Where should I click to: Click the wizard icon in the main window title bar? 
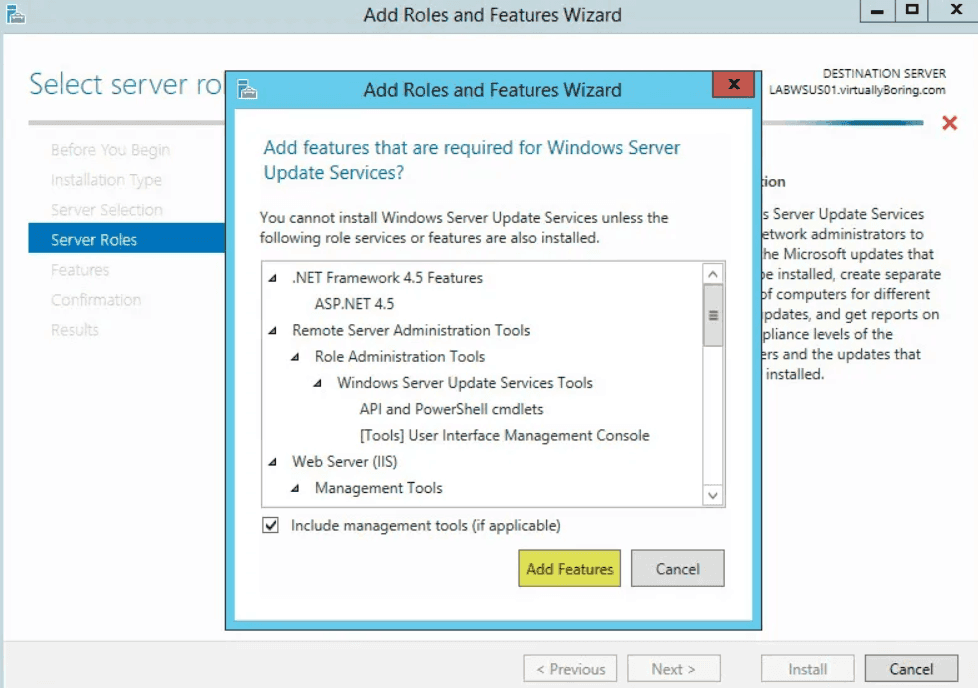(16, 14)
